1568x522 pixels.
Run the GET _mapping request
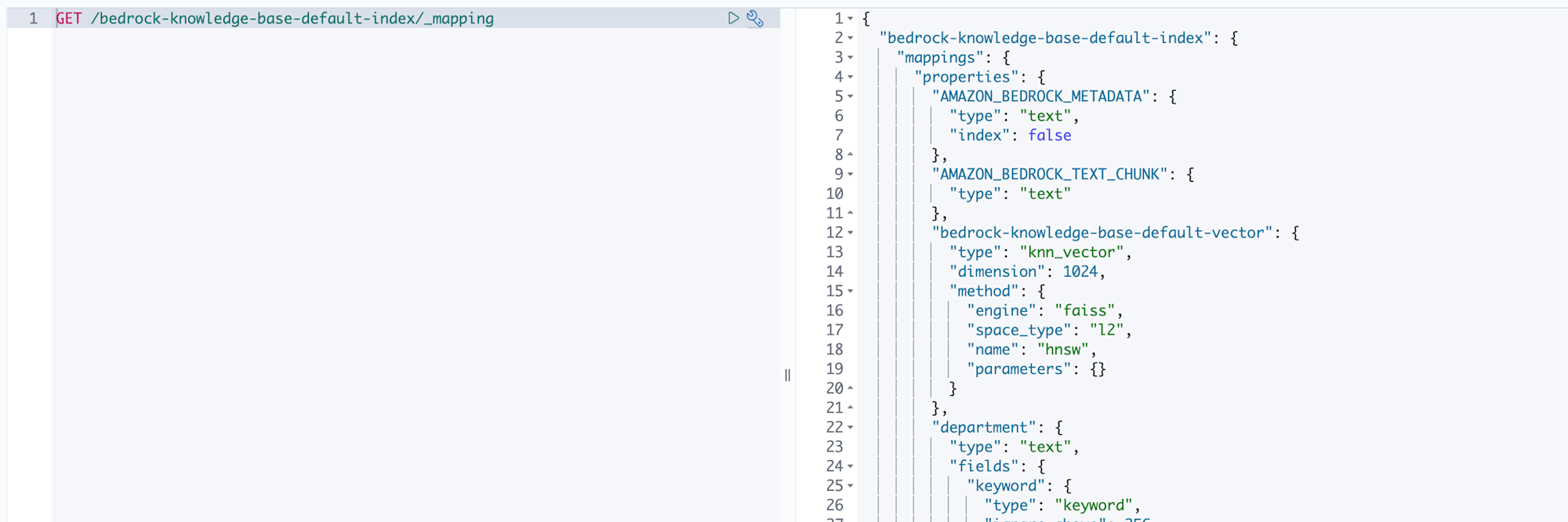pyautogui.click(x=733, y=18)
